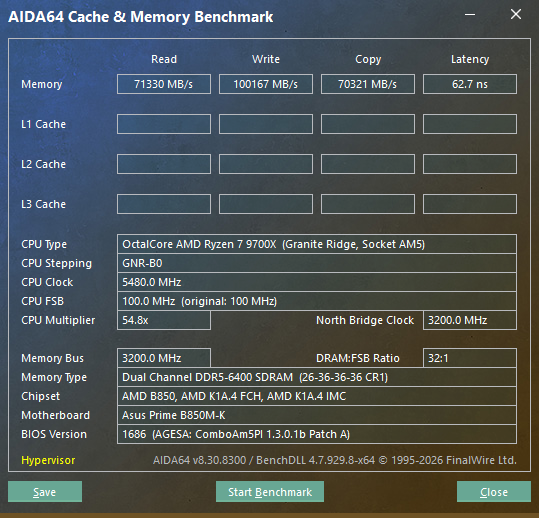This screenshot has width=539, height=518.
Task: Click the CPU Clock value field
Action: (x=317, y=282)
